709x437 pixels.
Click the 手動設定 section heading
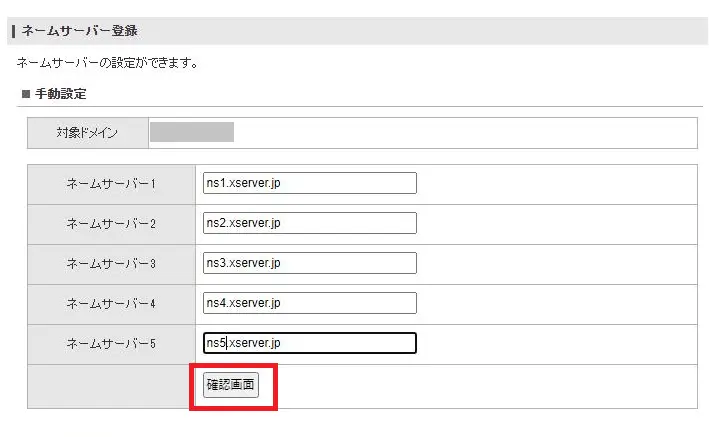point(60,94)
